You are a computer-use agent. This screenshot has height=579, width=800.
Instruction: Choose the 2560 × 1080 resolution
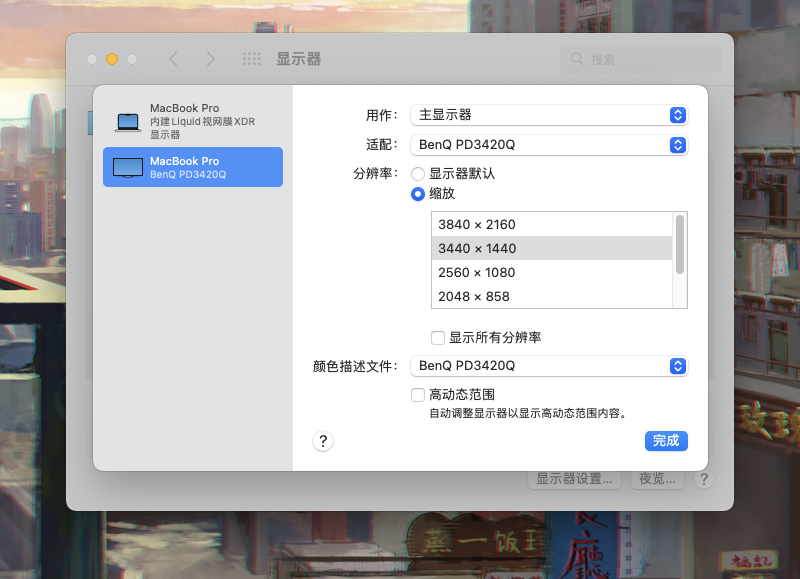(x=552, y=272)
